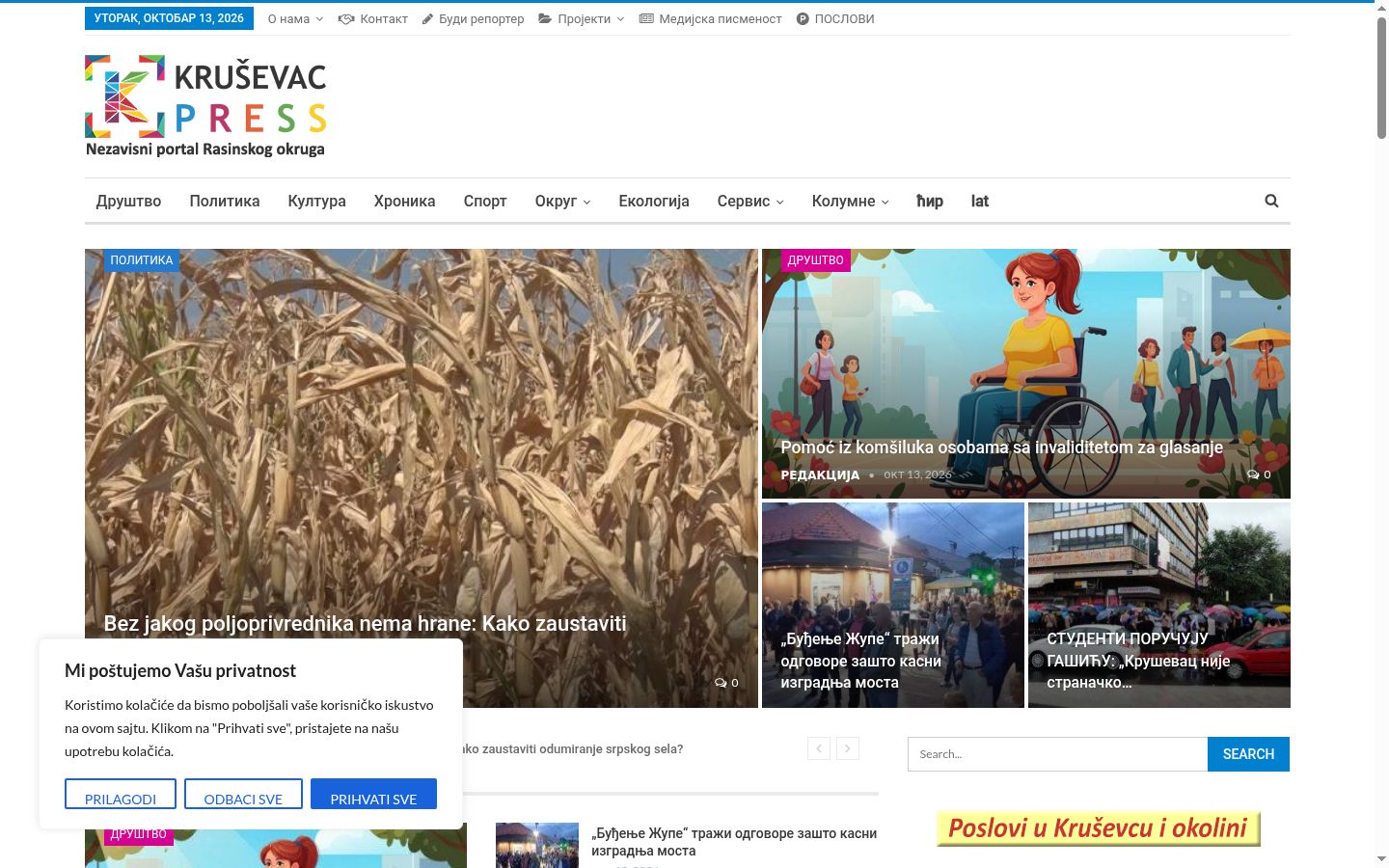Click the scrollbar down arrow
Screen dimensions: 1389x868
point(1381,858)
